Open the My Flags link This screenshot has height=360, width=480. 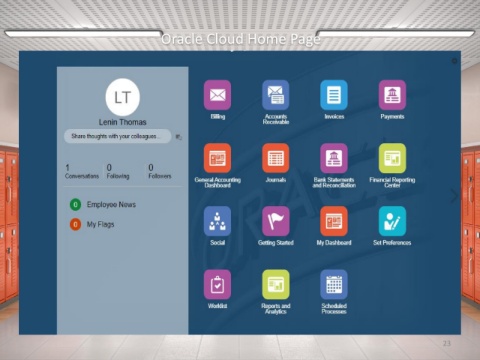(101, 224)
